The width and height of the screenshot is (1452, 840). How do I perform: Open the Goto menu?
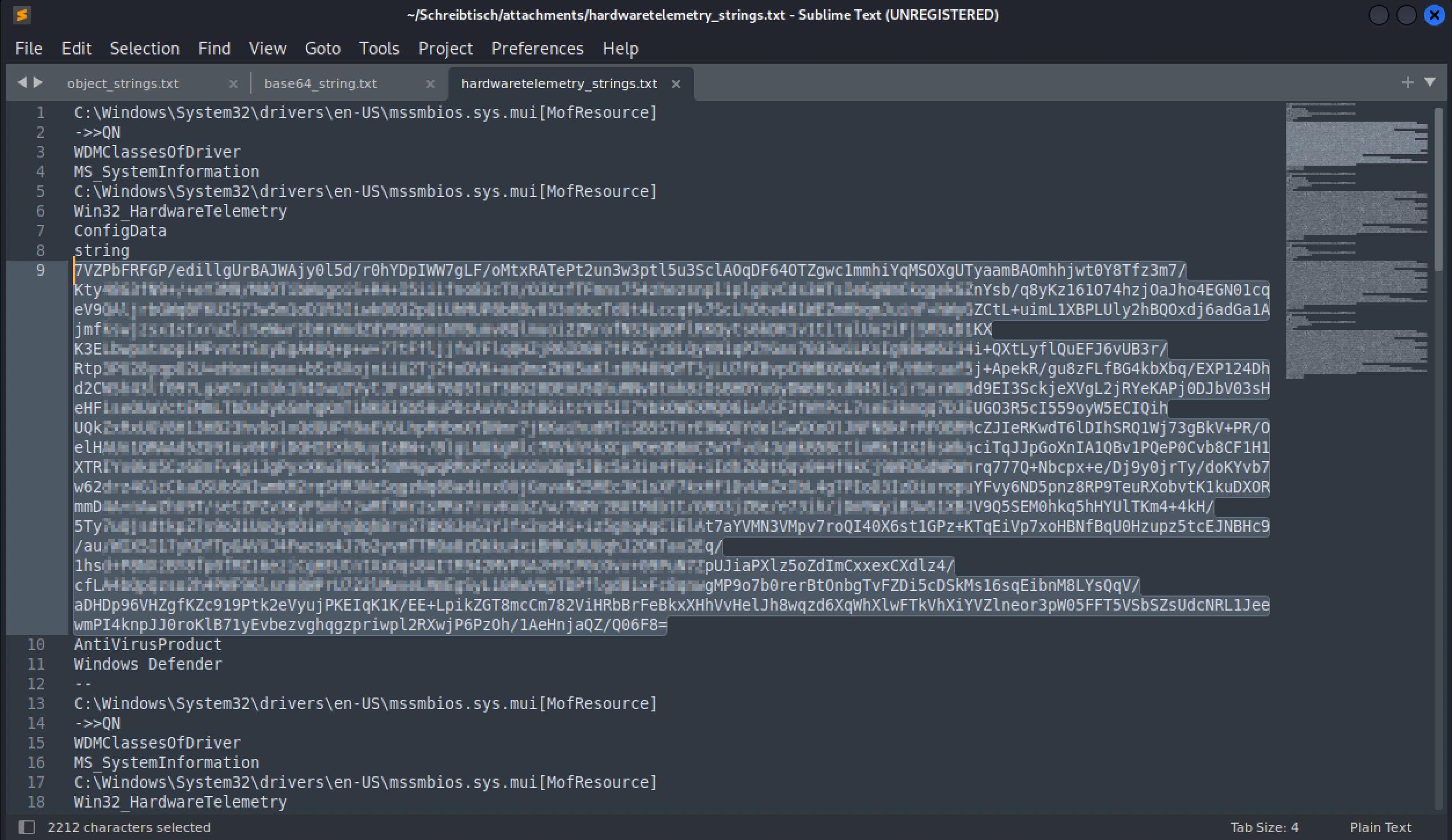[323, 49]
